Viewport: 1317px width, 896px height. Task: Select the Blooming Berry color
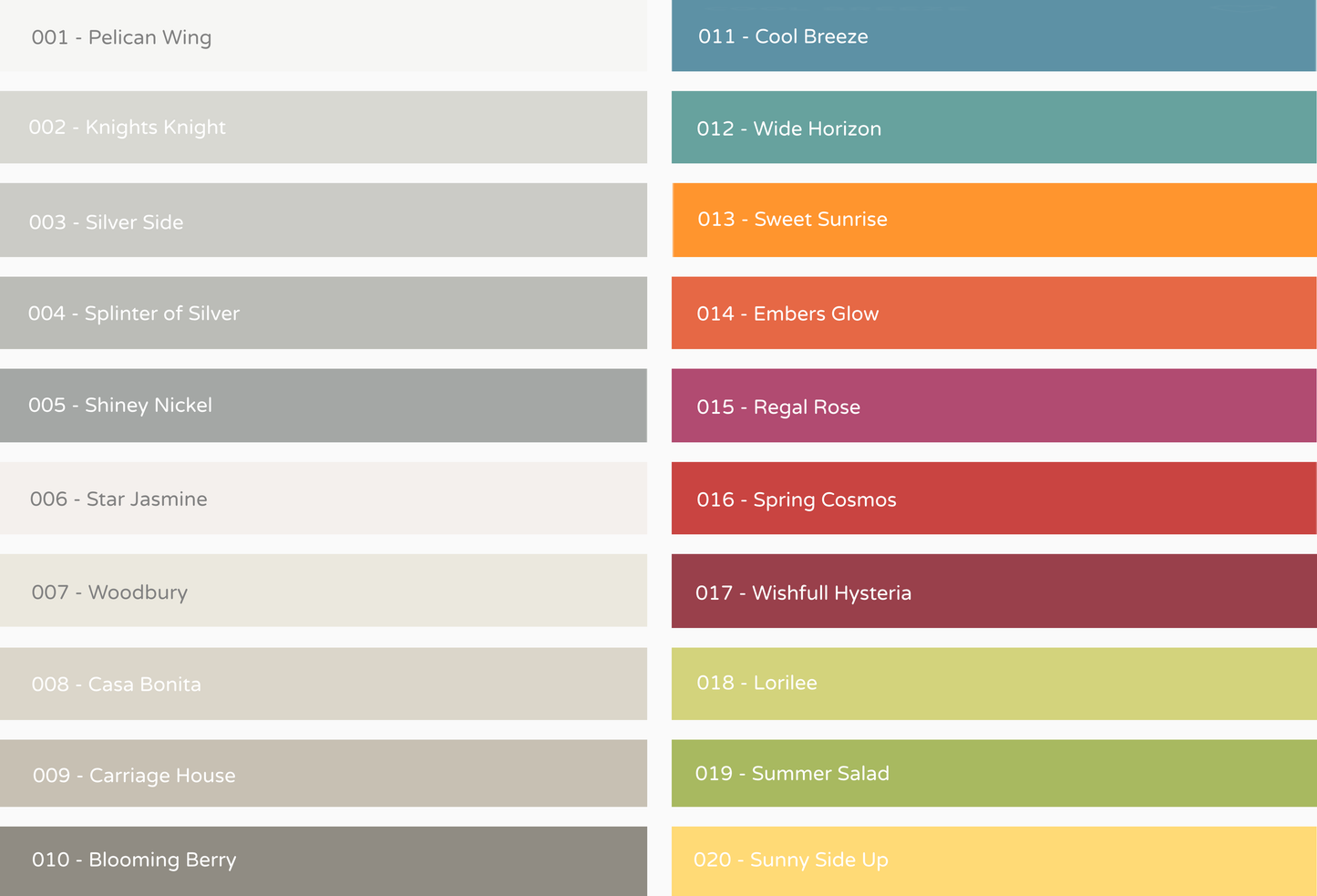point(324,860)
